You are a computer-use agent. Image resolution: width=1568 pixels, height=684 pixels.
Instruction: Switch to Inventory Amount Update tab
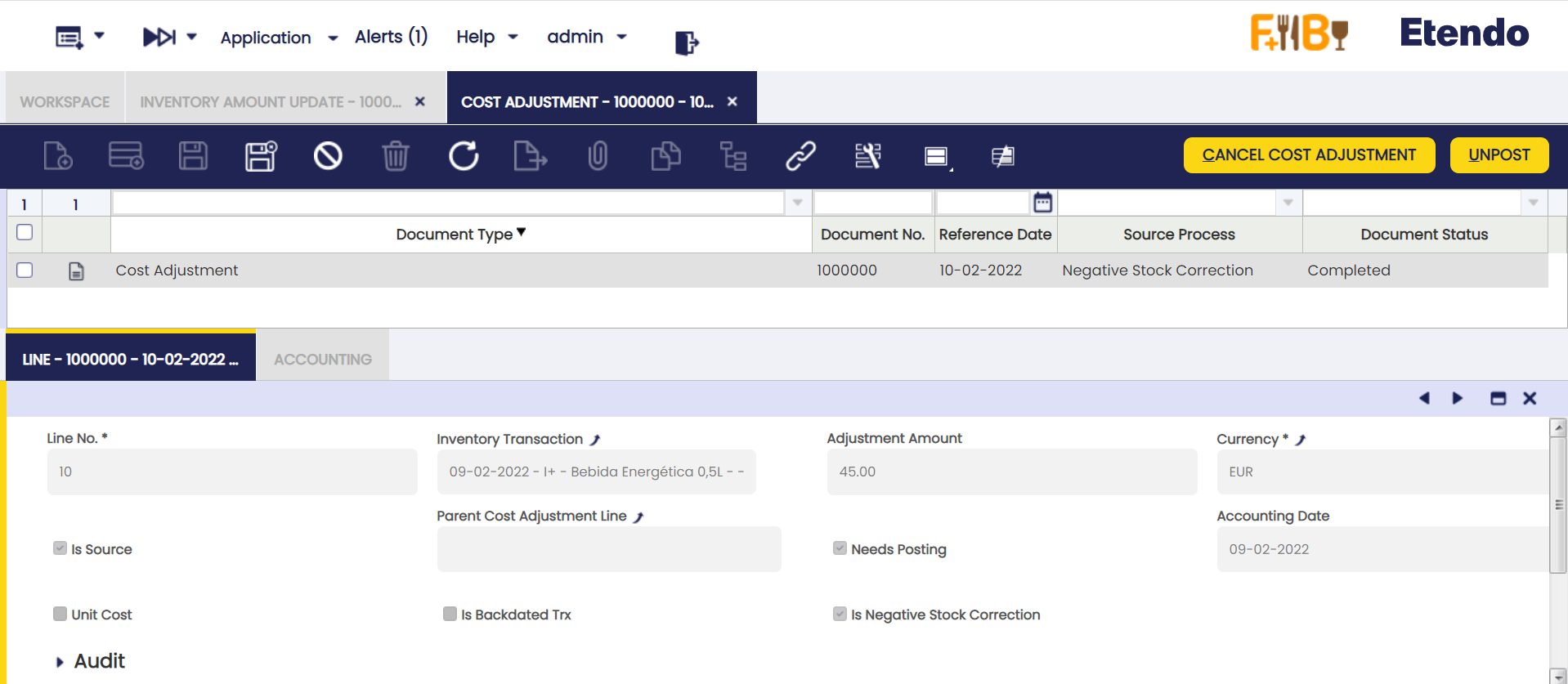tap(270, 102)
